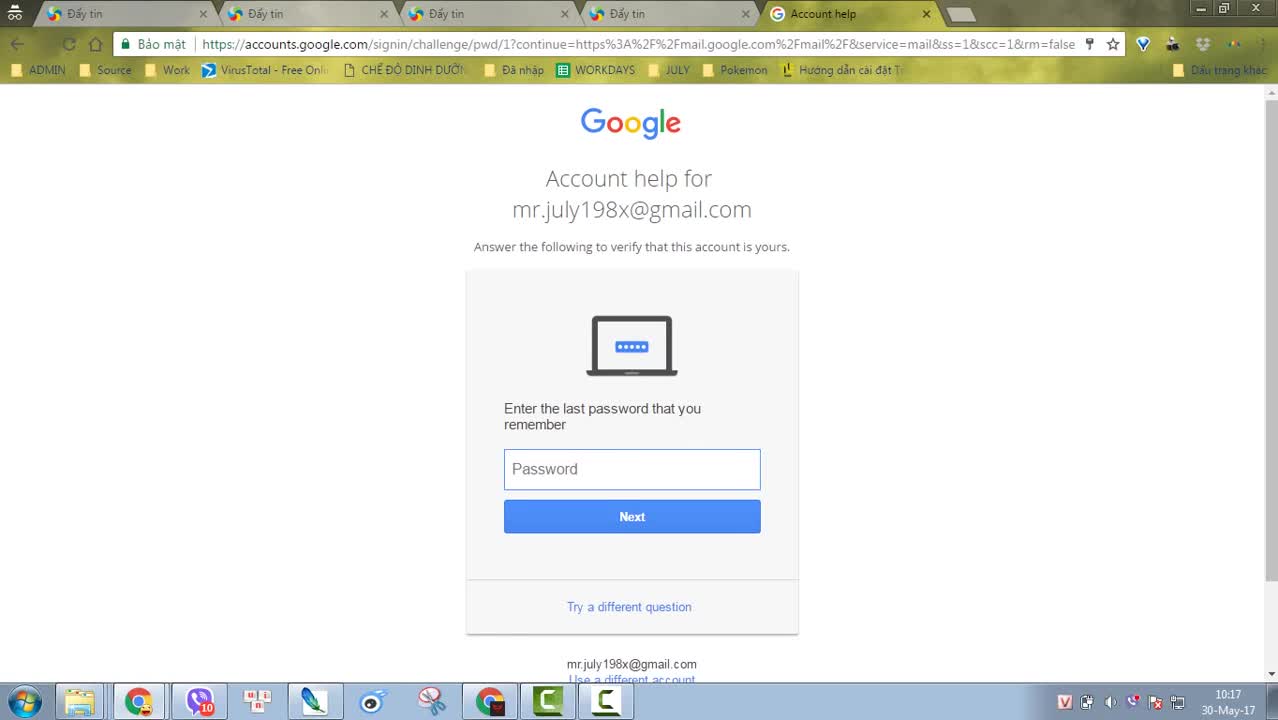The height and width of the screenshot is (720, 1278).
Task: Open the Source bookmark folder
Action: pos(105,70)
